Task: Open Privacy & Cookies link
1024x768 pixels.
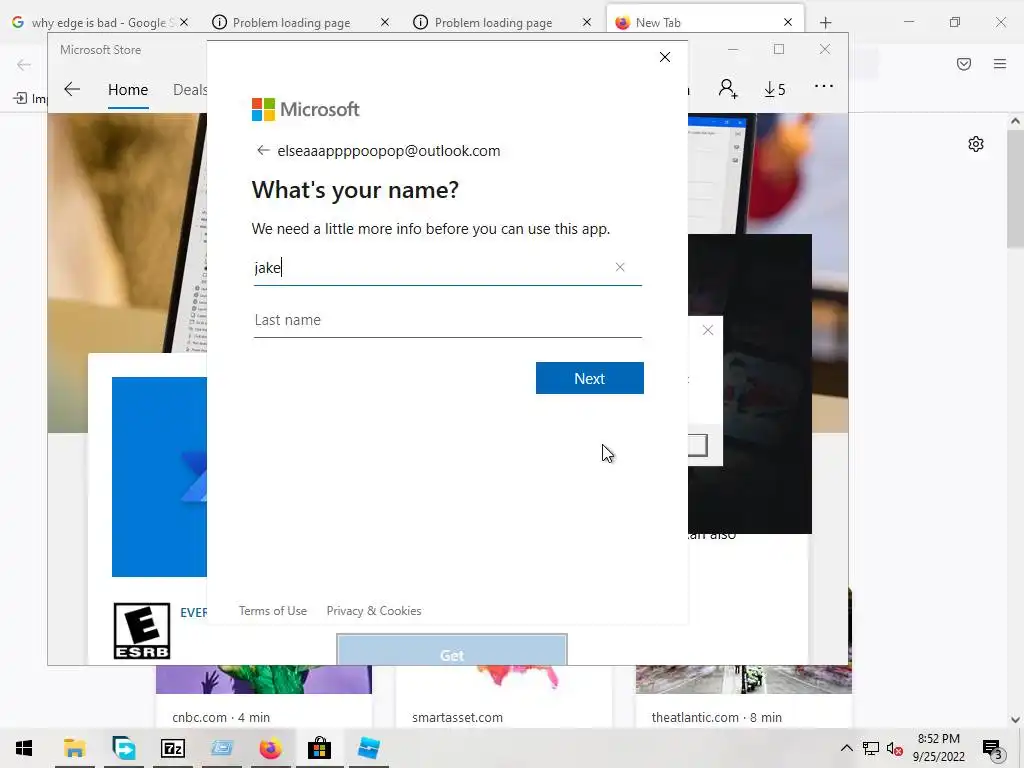Action: [374, 611]
